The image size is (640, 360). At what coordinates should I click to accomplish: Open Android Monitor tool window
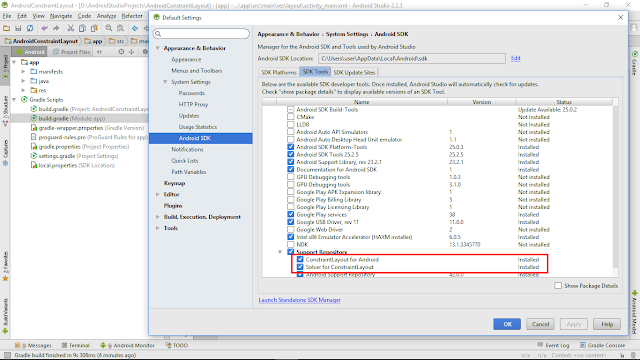(x=128, y=345)
